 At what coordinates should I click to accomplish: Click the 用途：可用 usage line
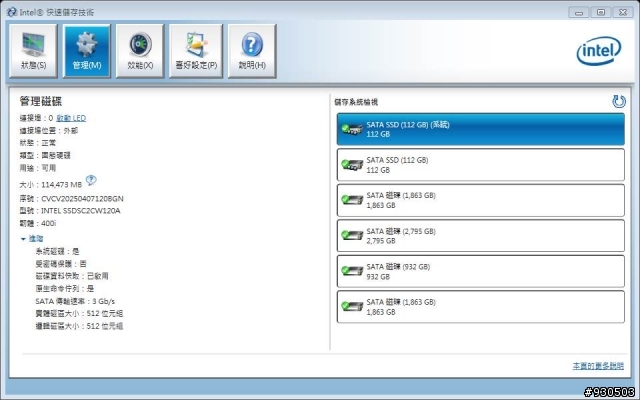pos(38,168)
